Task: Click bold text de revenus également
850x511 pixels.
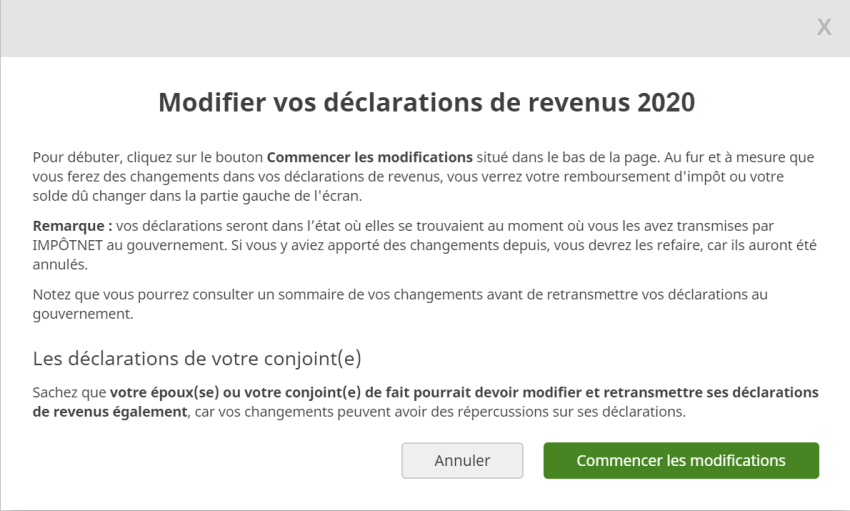Action: pyautogui.click(x=110, y=411)
